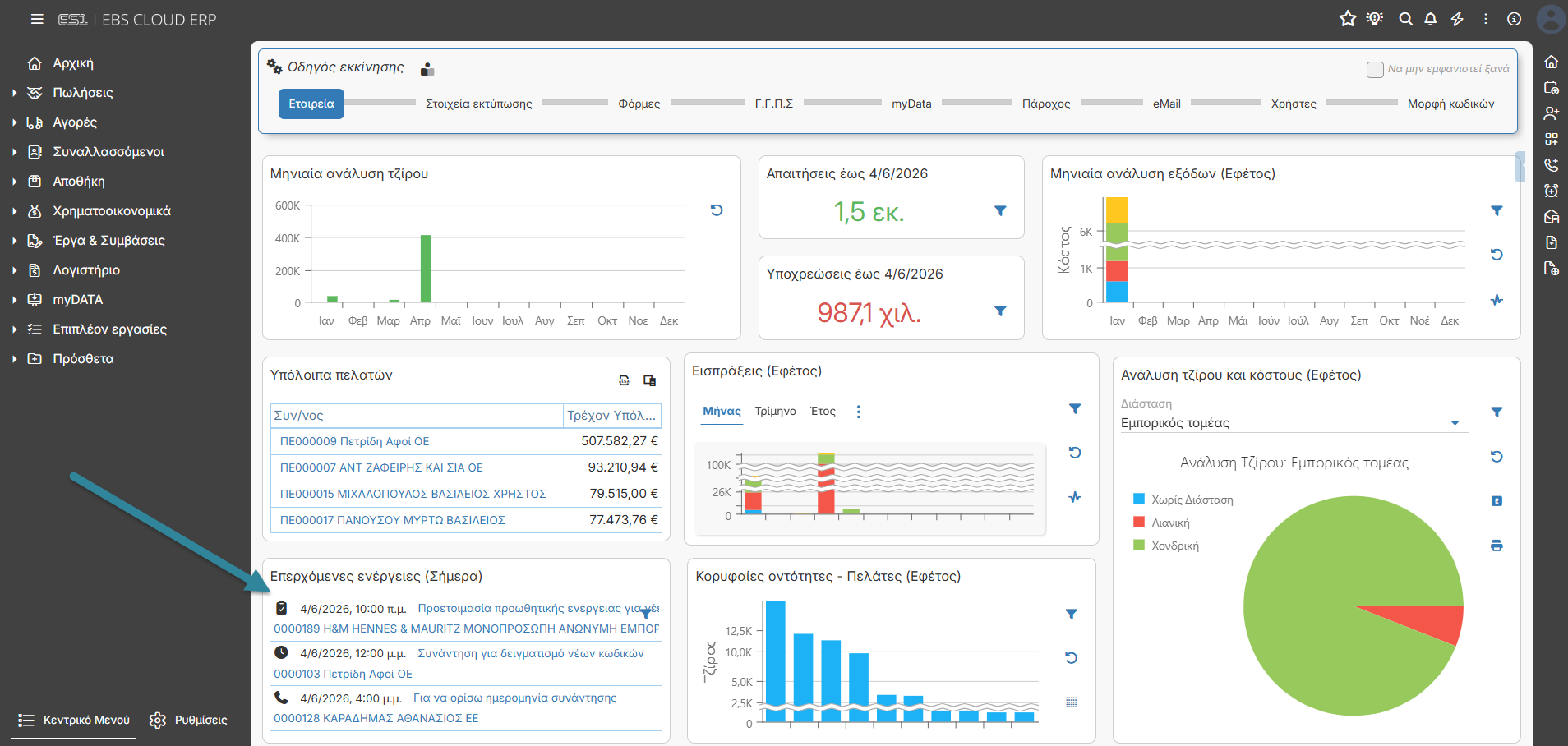
Task: Open the favorites star icon
Action: point(1348,19)
